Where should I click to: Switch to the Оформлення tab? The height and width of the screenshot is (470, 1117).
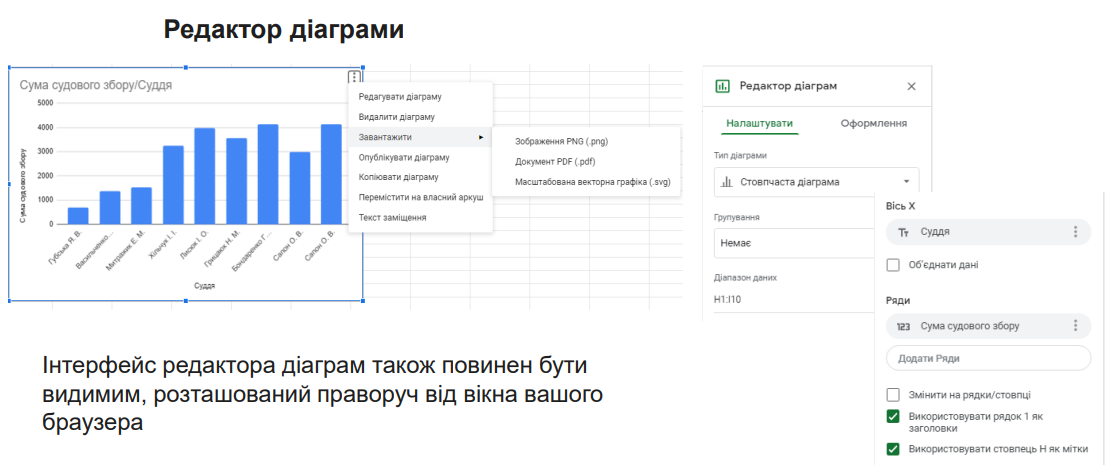pos(873,124)
